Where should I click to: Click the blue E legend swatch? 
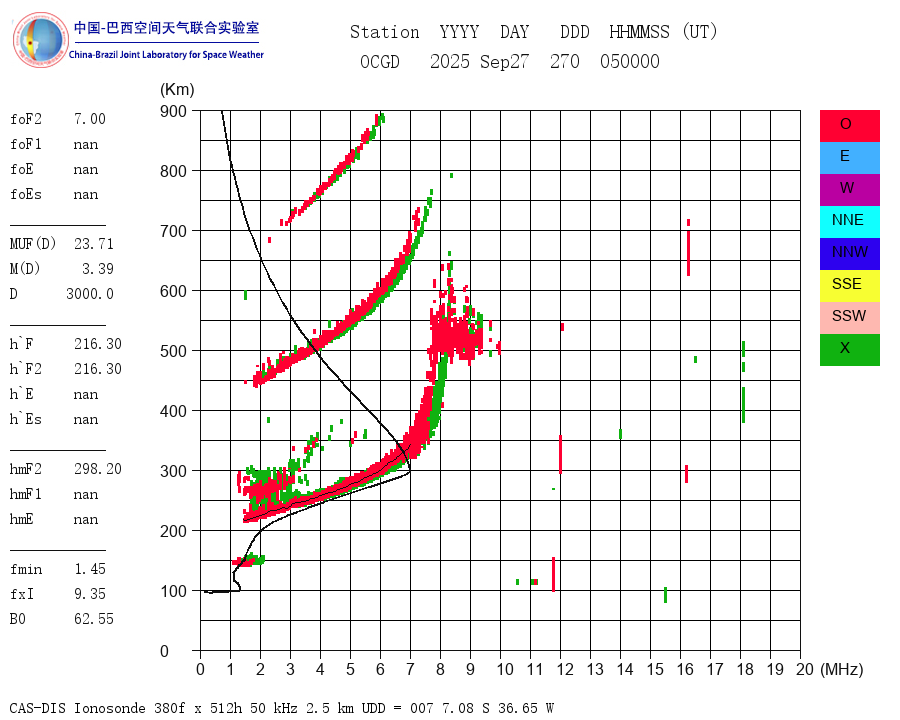[849, 158]
